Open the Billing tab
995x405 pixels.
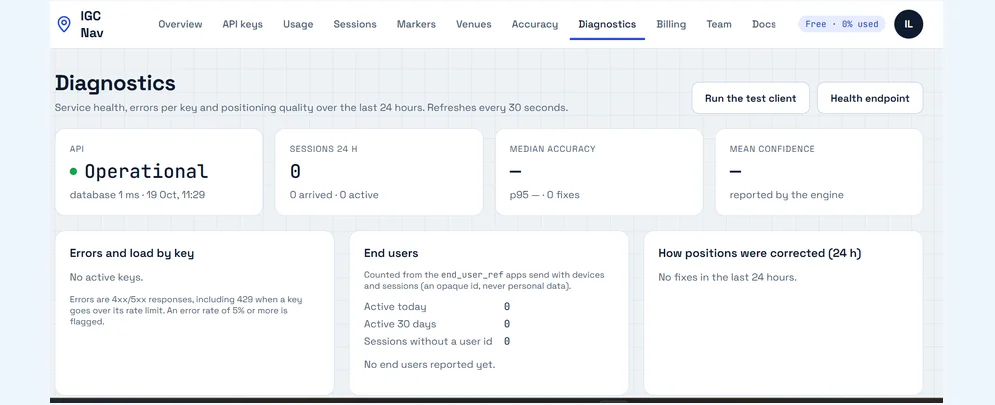671,24
